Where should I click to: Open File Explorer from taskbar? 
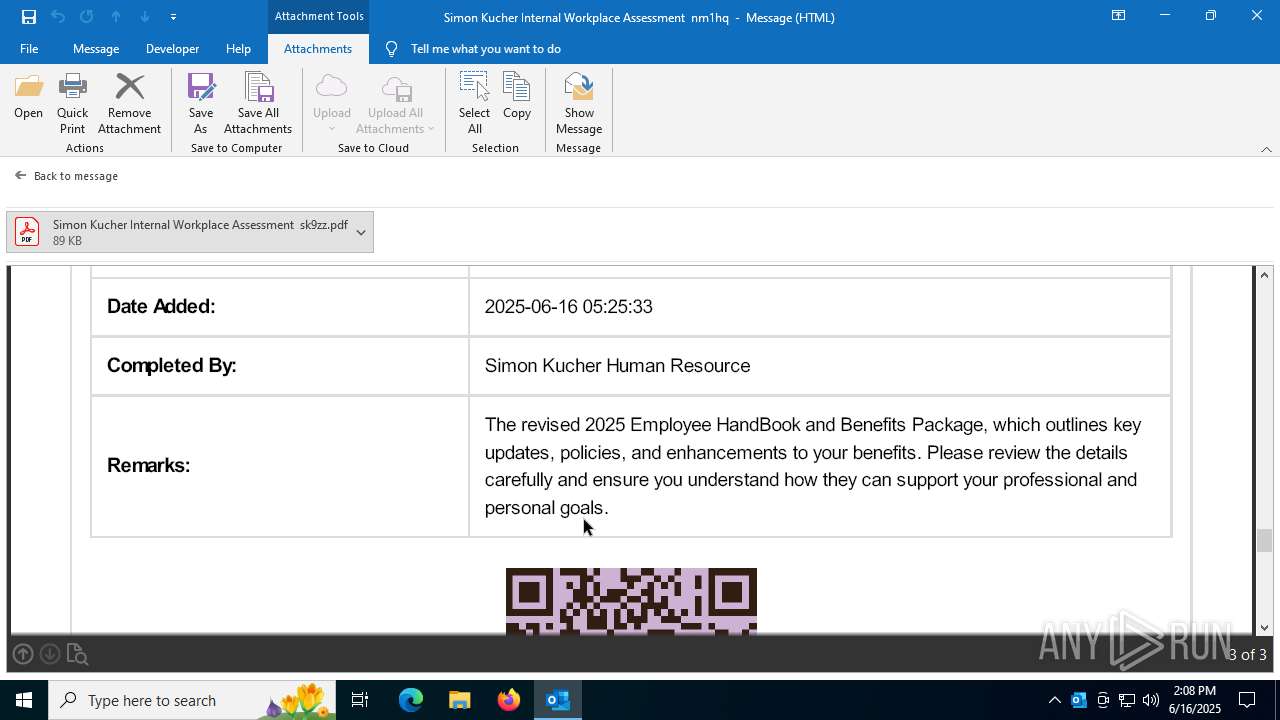pyautogui.click(x=459, y=700)
